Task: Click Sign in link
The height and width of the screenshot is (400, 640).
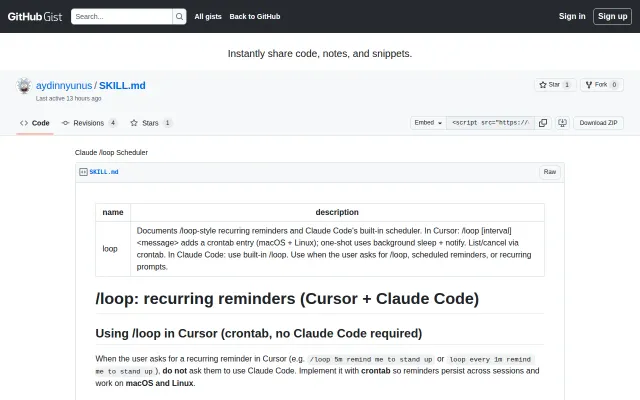Action: coord(572,16)
